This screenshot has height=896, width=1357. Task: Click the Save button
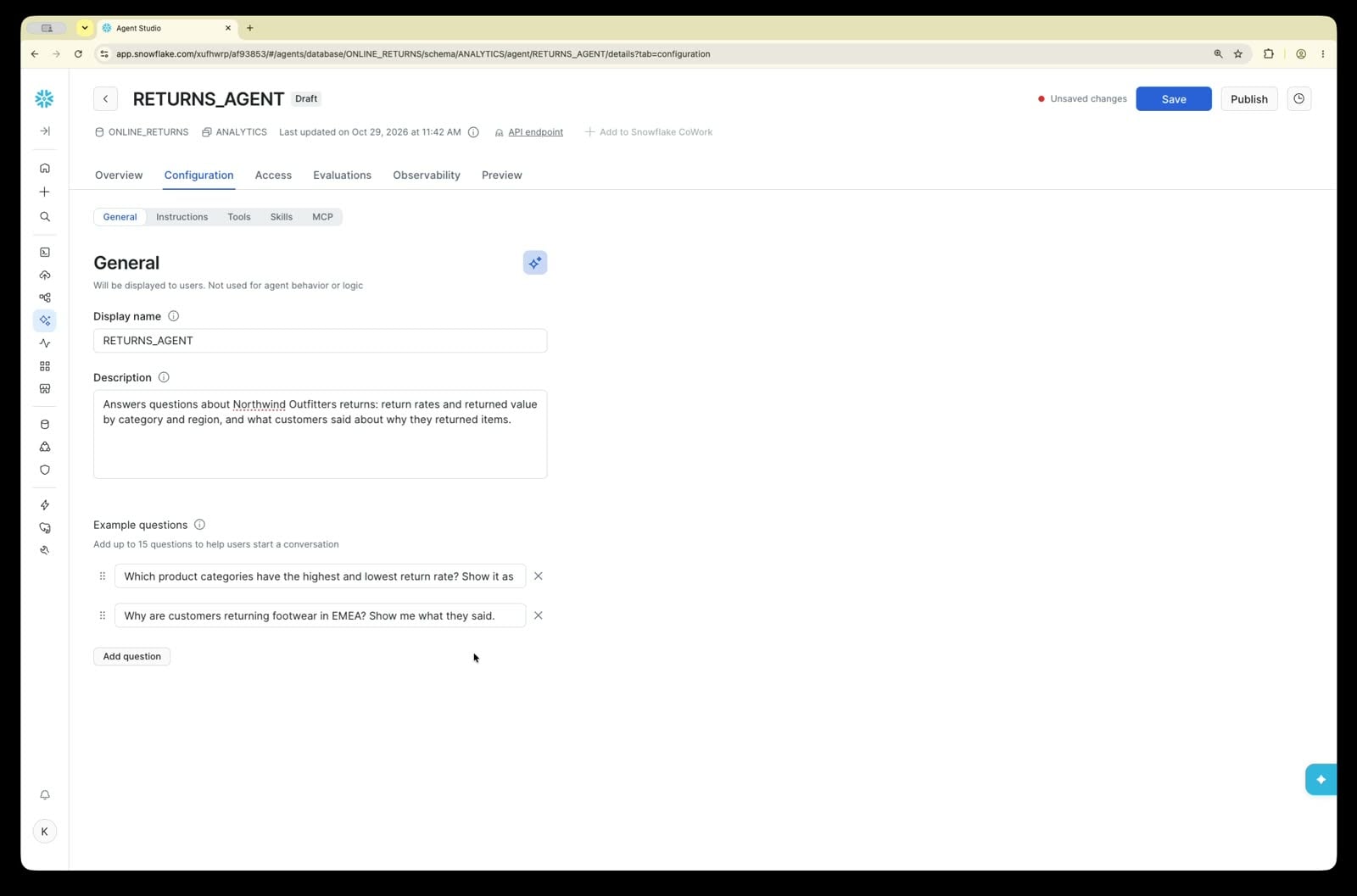tap(1174, 99)
